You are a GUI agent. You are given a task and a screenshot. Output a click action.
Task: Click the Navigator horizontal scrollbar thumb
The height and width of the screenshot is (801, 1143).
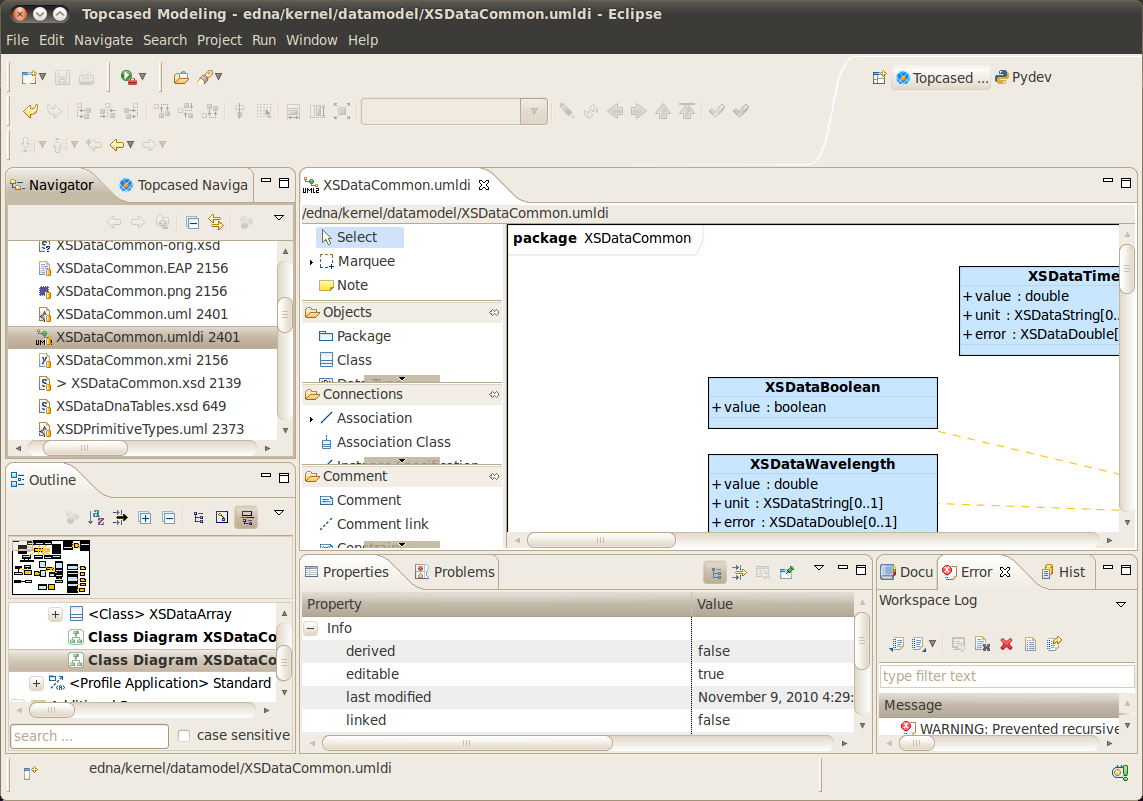[85, 448]
